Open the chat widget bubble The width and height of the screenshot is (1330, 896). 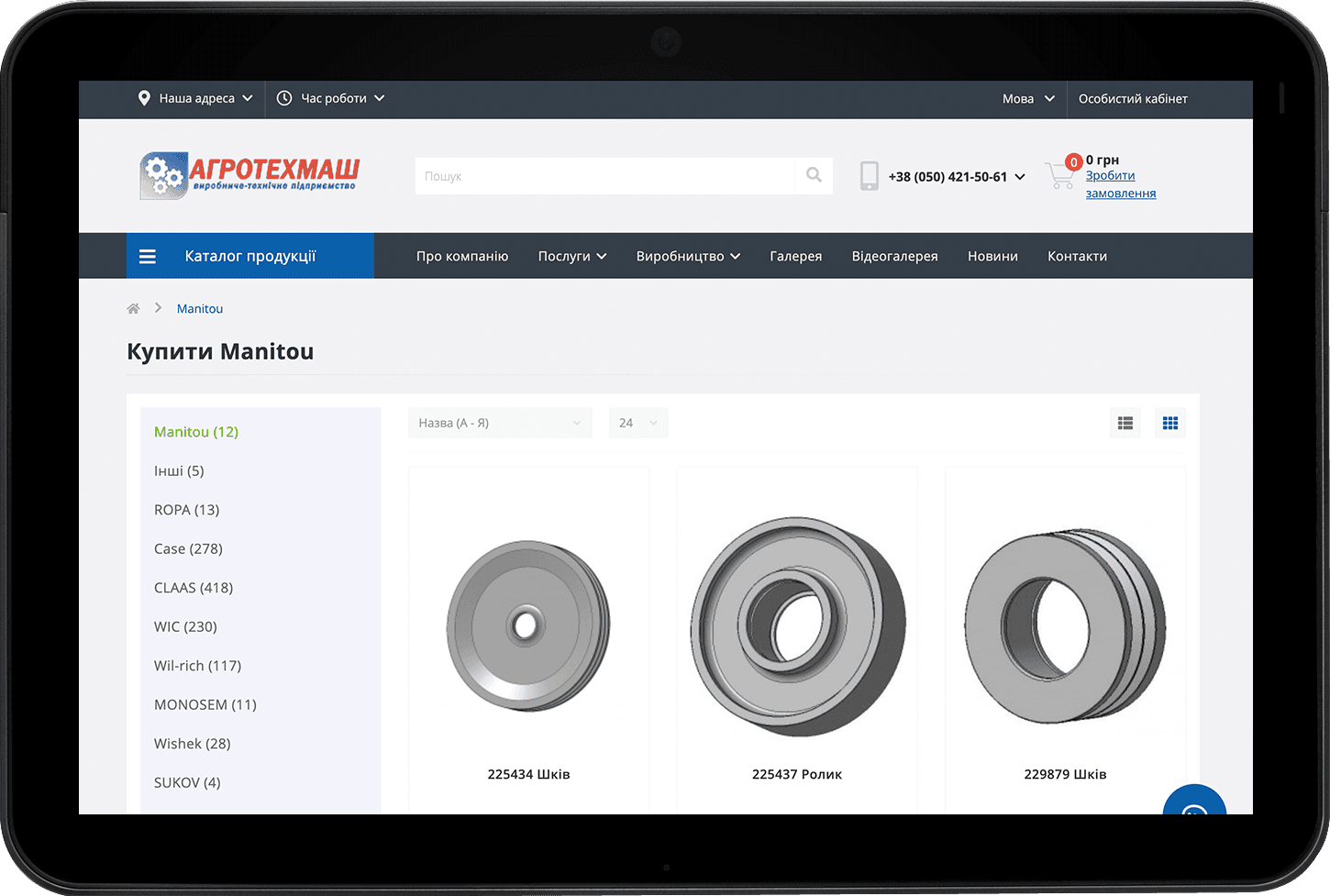click(1193, 803)
